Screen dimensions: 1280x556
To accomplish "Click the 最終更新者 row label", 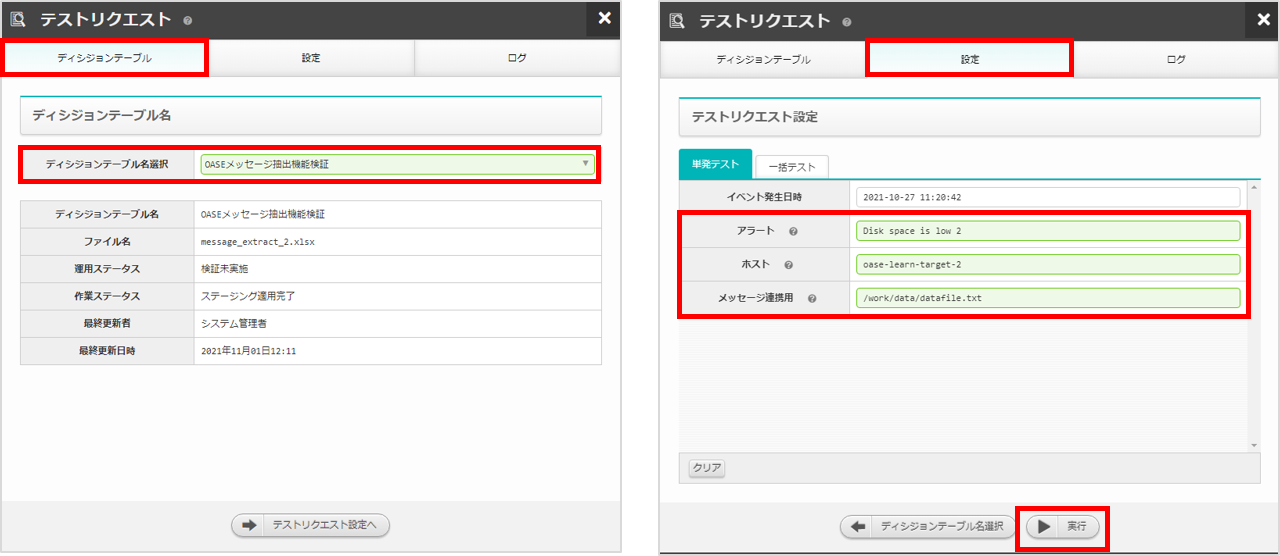I will click(x=107, y=323).
